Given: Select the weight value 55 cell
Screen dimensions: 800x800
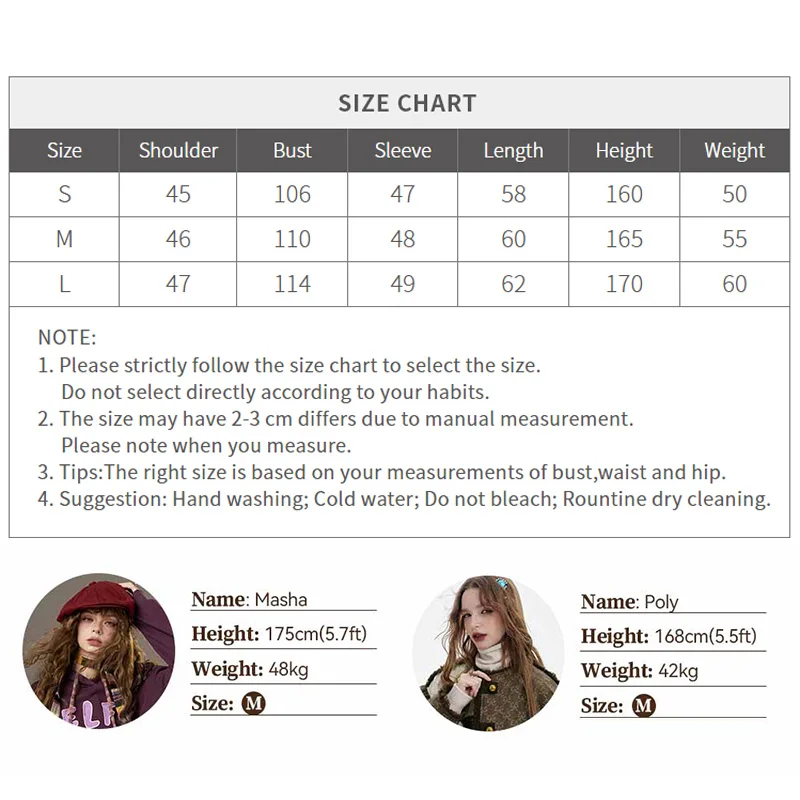Looking at the screenshot, I should (x=734, y=239).
